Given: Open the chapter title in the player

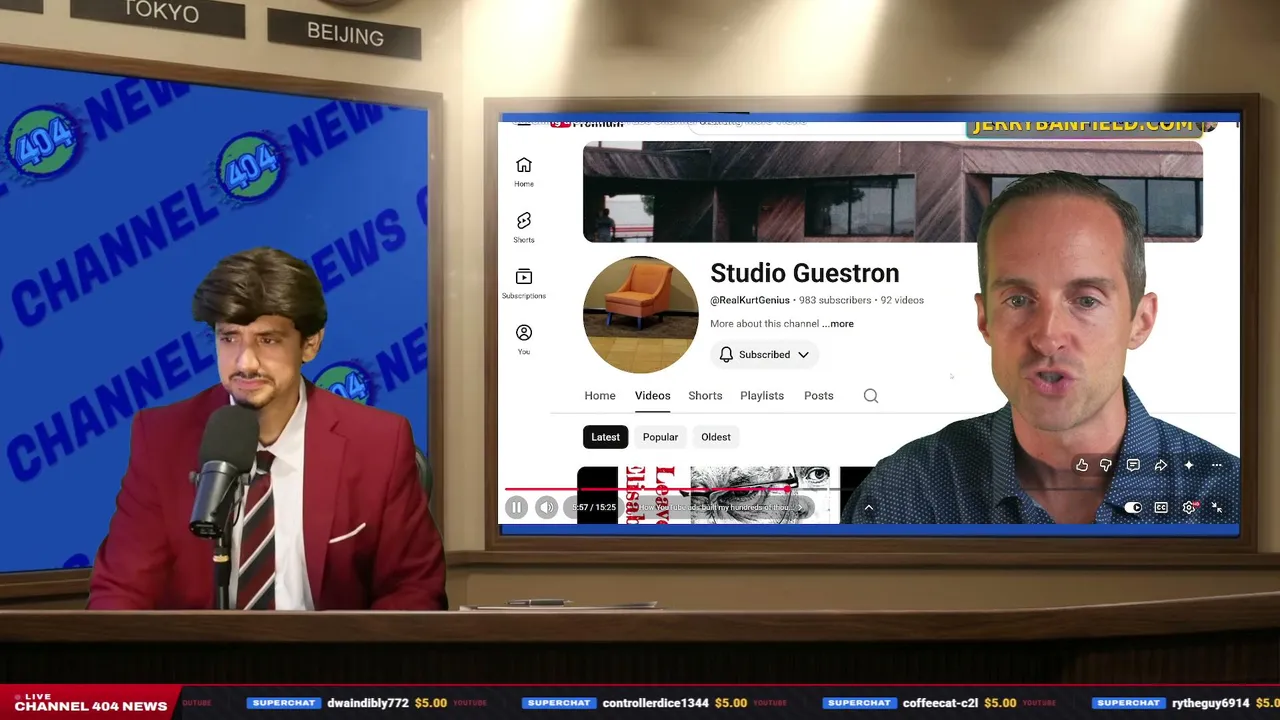Looking at the screenshot, I should point(720,508).
